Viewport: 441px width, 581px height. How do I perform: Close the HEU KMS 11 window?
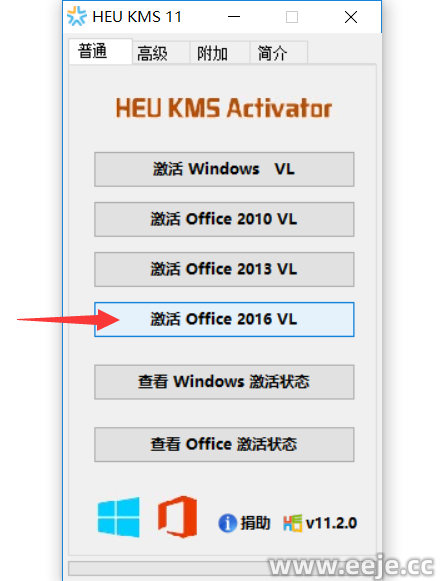(351, 17)
